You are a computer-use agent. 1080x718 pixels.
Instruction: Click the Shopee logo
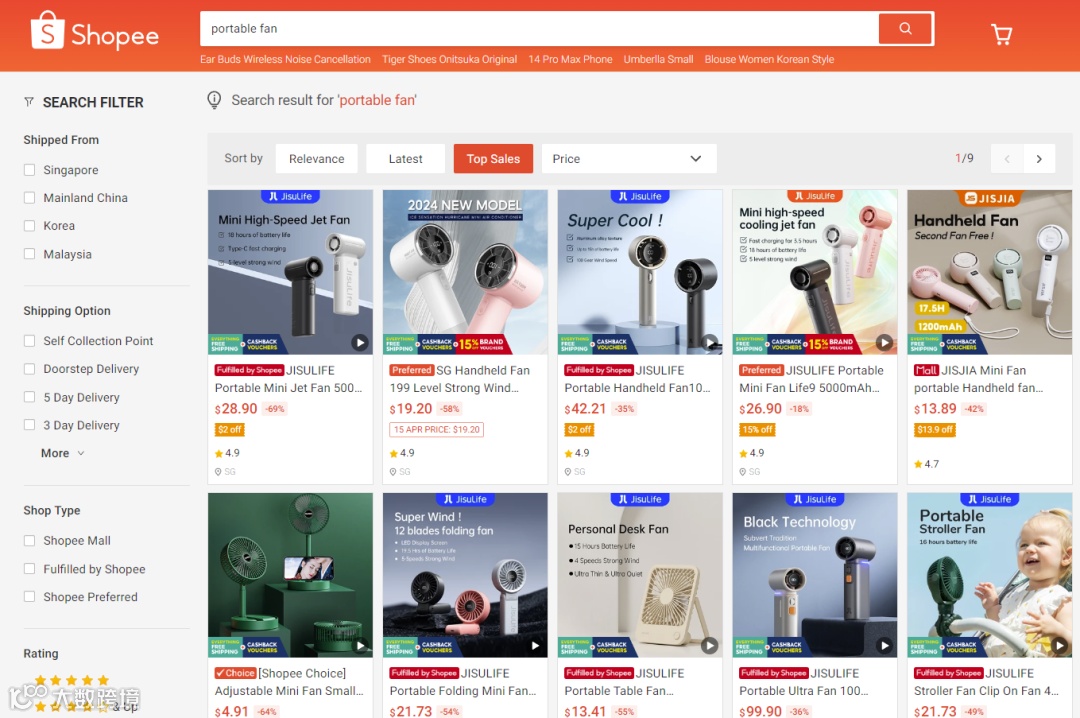95,32
